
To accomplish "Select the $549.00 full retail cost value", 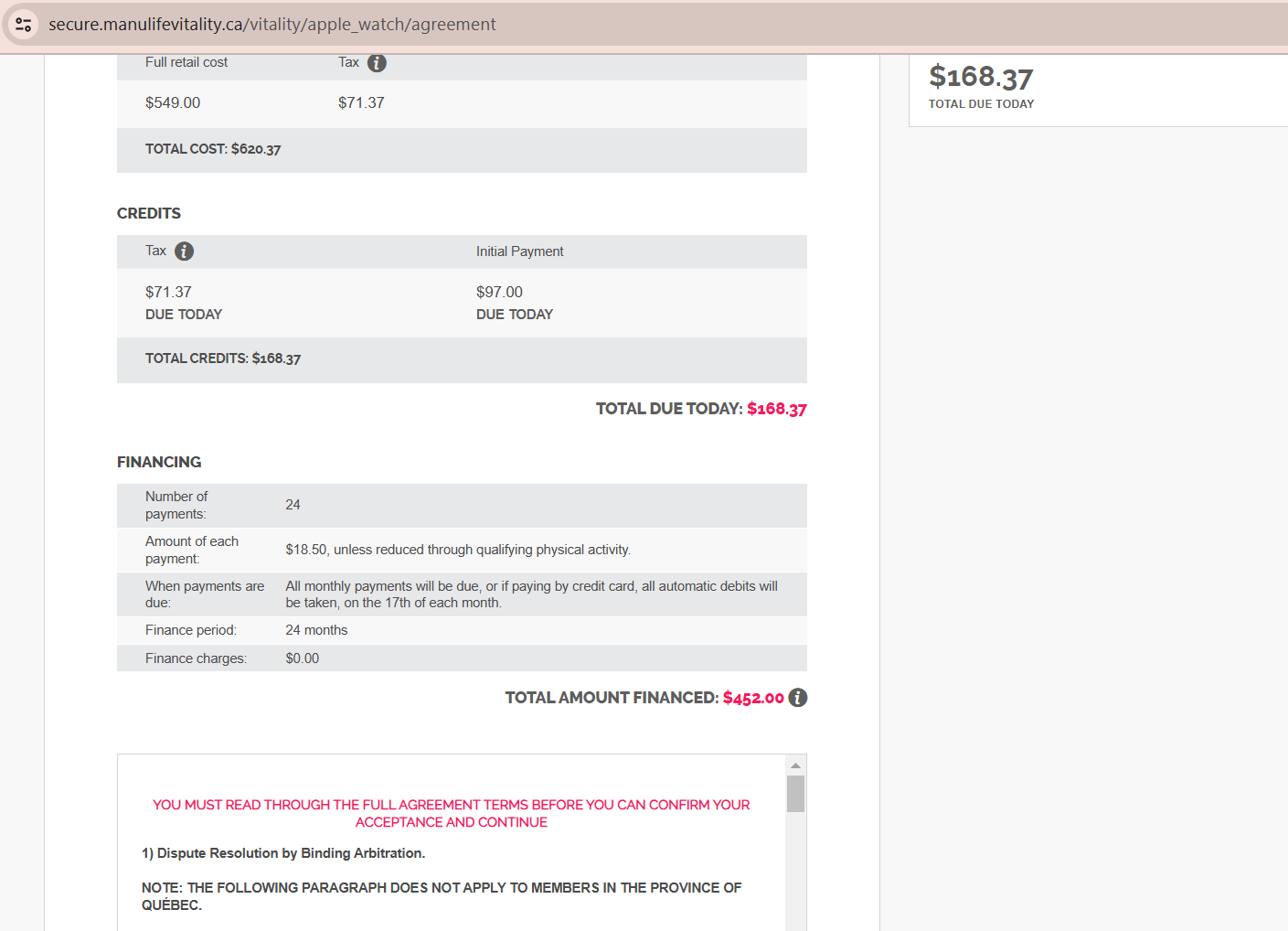I will tap(173, 103).
